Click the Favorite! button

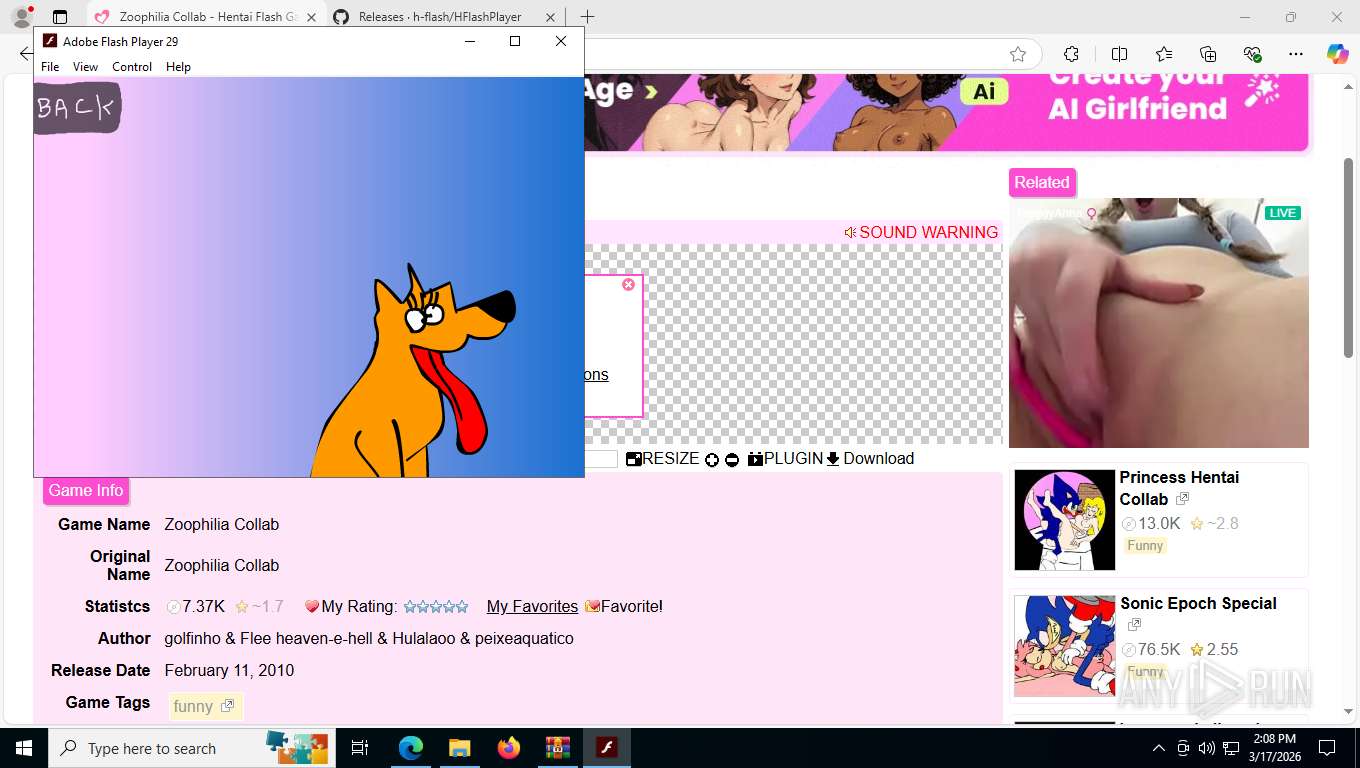624,607
